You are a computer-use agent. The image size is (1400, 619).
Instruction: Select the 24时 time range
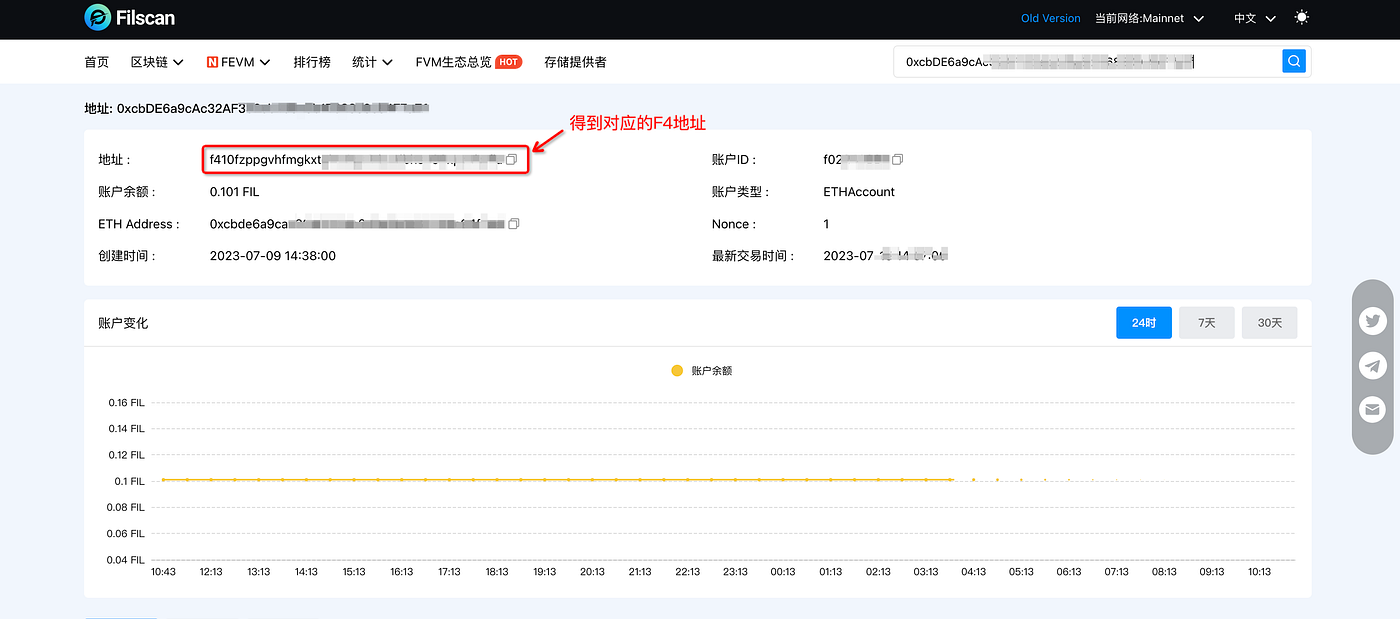[x=1143, y=323]
